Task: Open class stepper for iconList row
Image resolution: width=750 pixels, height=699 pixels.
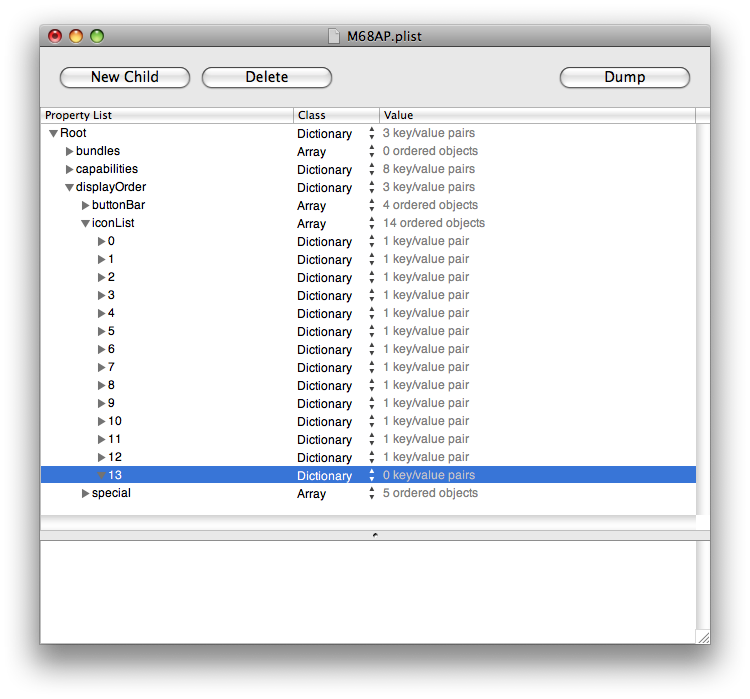Action: point(372,223)
